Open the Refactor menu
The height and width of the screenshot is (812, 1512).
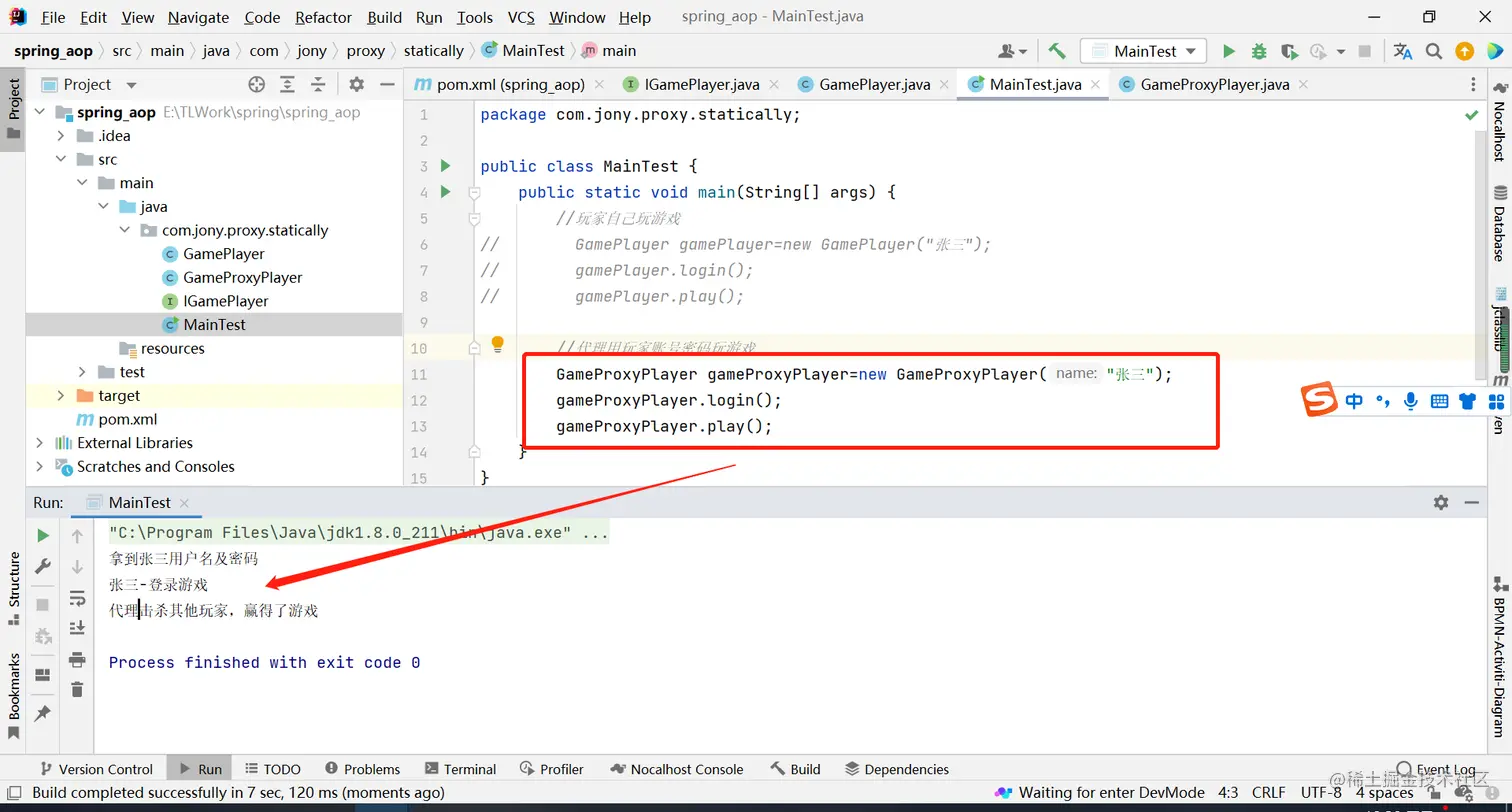point(324,17)
